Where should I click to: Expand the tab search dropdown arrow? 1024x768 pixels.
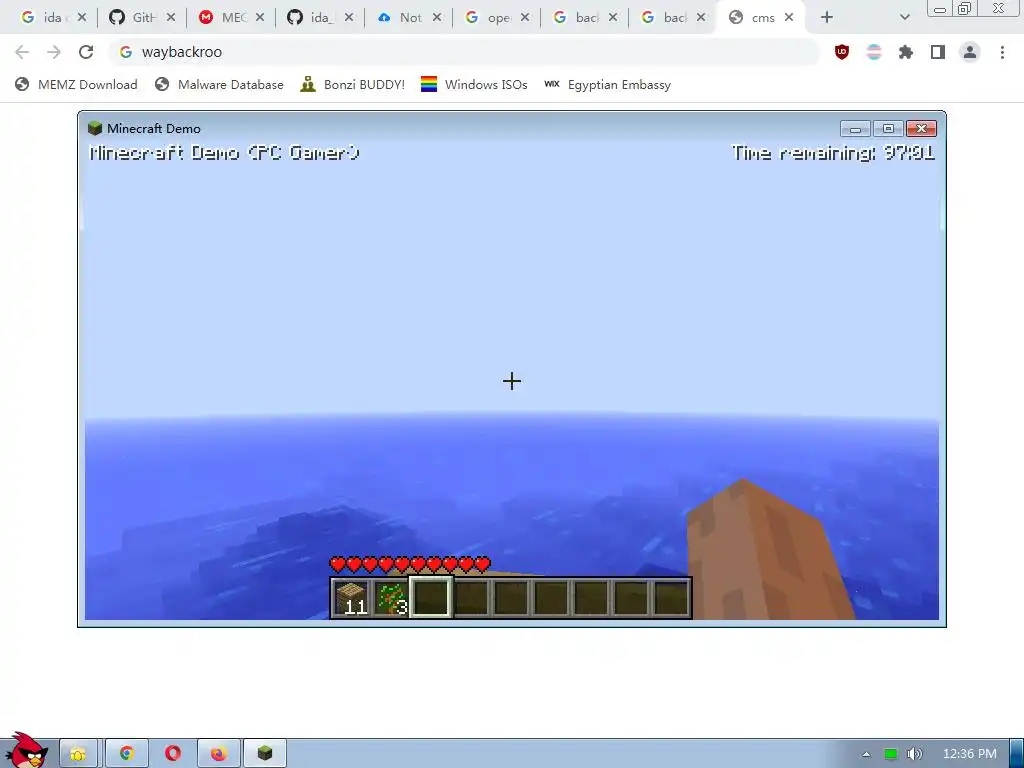pyautogui.click(x=904, y=18)
